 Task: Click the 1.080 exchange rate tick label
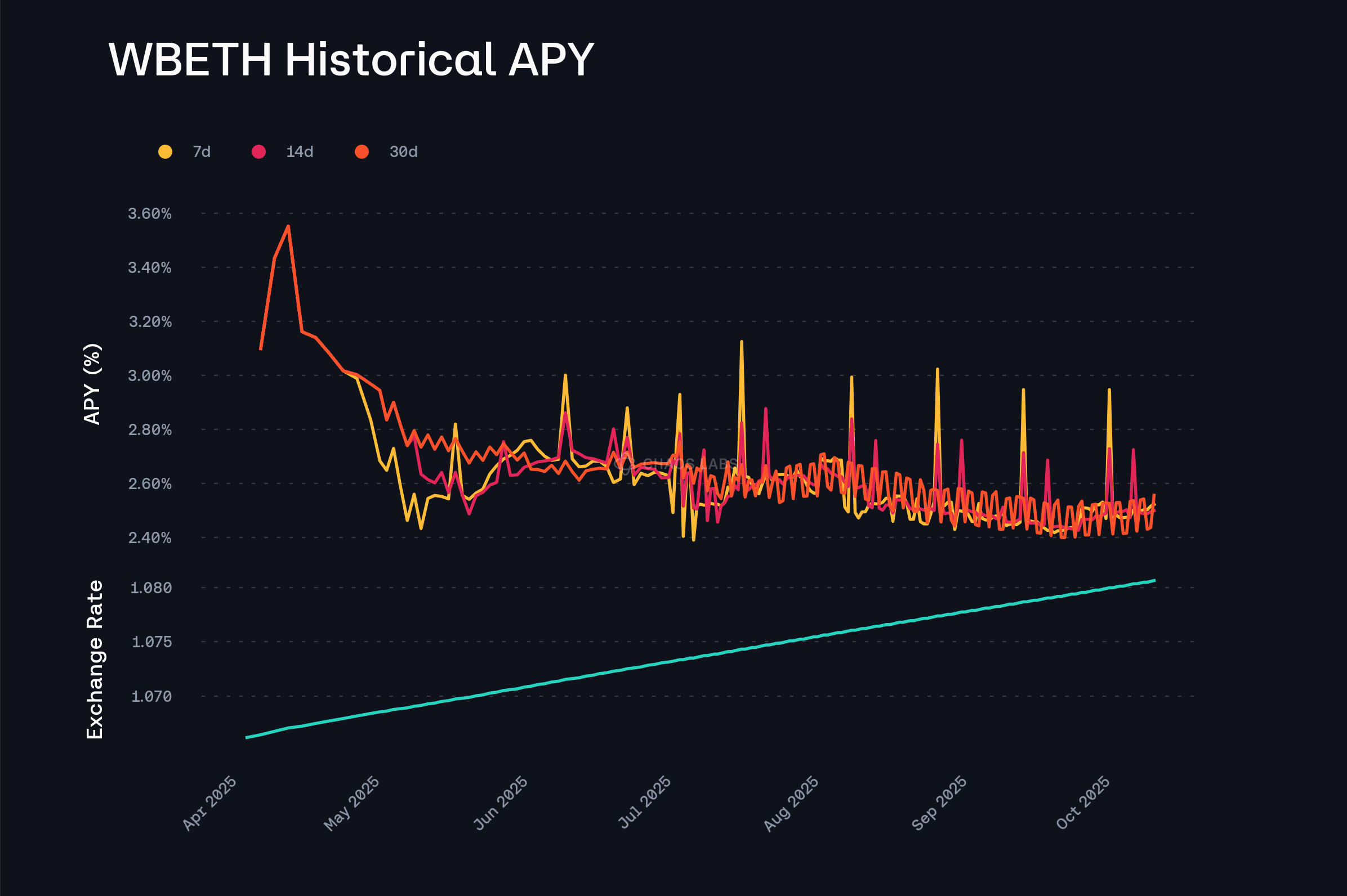(x=151, y=588)
